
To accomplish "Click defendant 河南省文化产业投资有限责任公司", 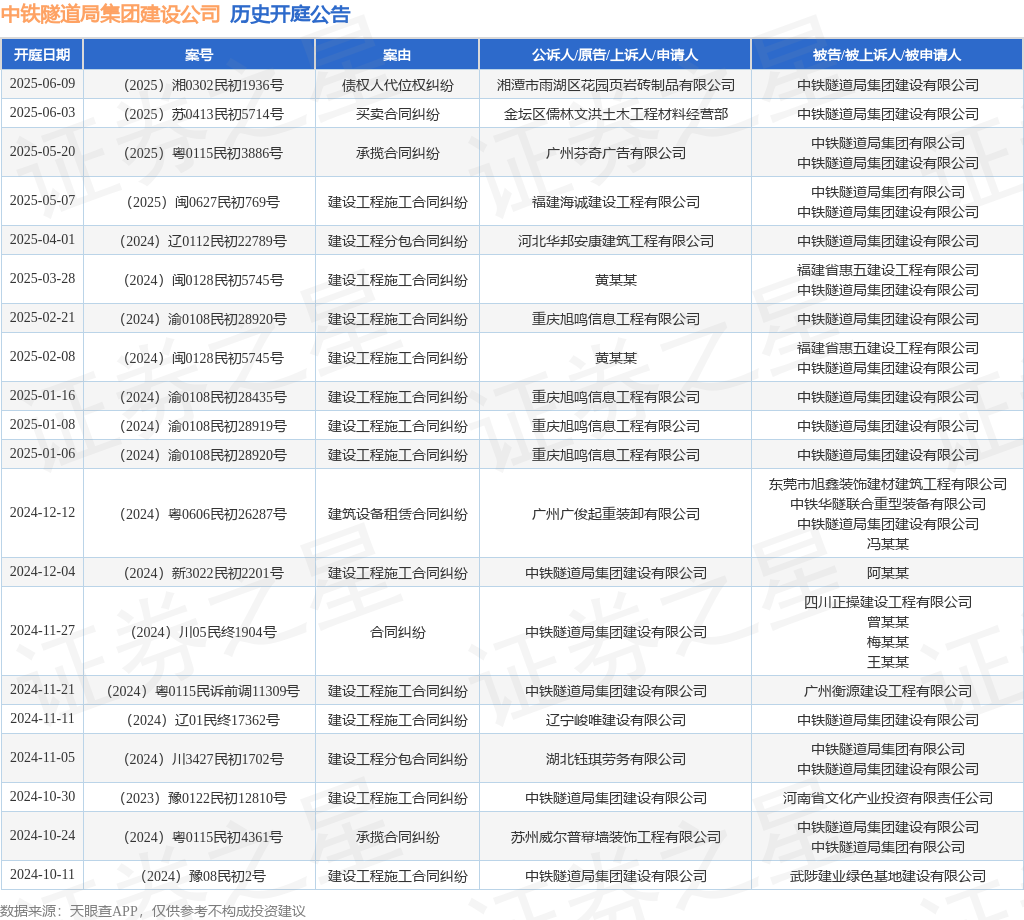I will [888, 799].
